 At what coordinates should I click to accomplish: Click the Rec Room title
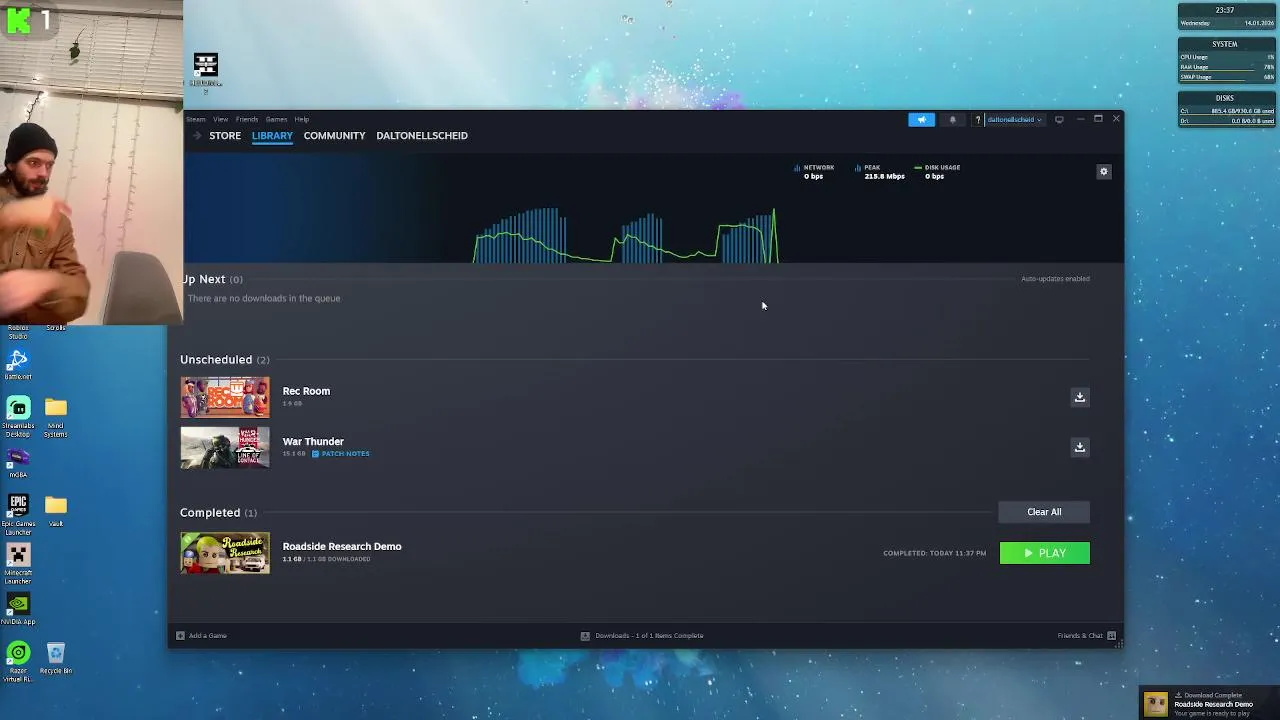tap(306, 391)
